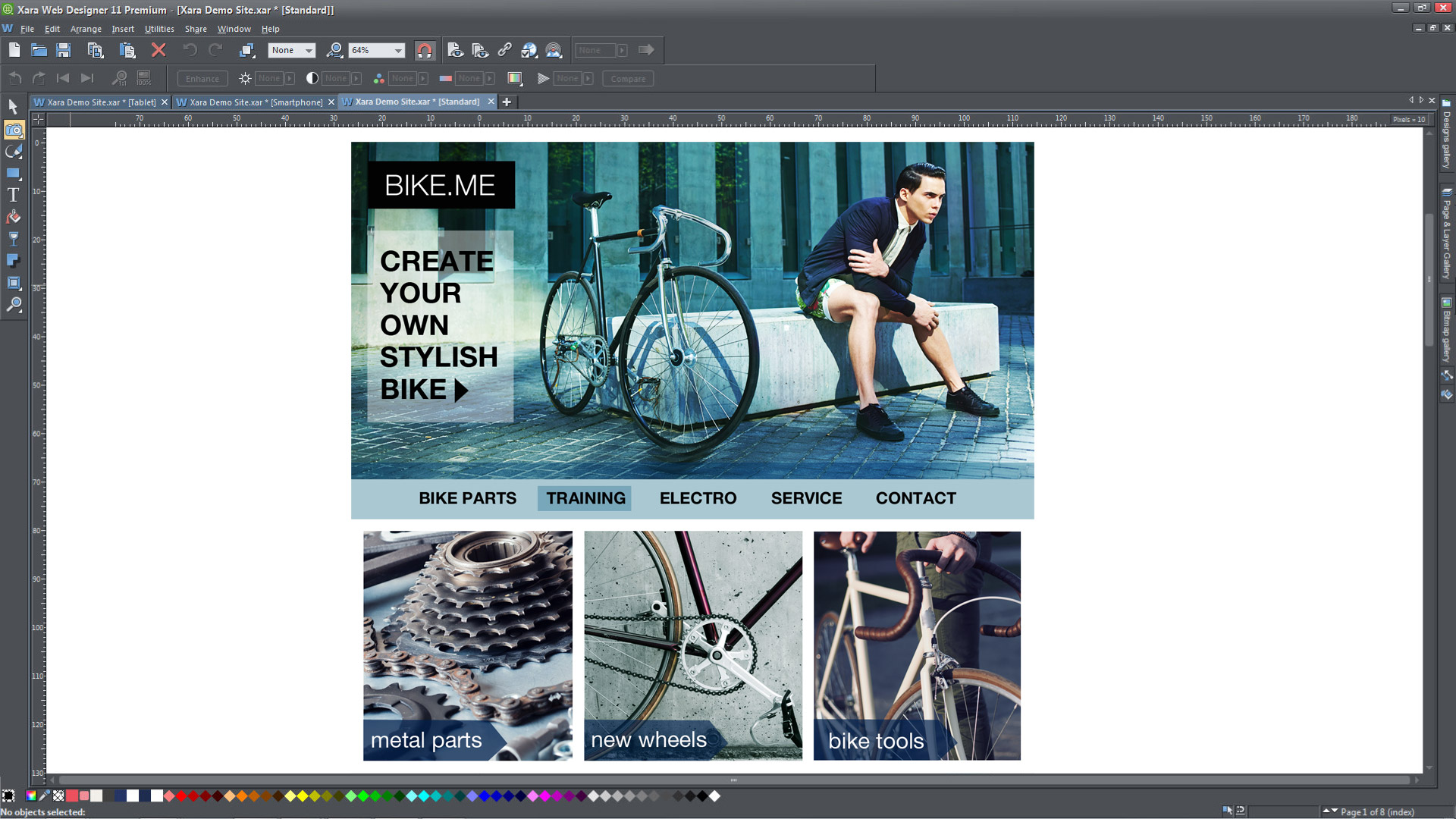Click the Enhance button
The width and height of the screenshot is (1456, 819).
pos(202,78)
